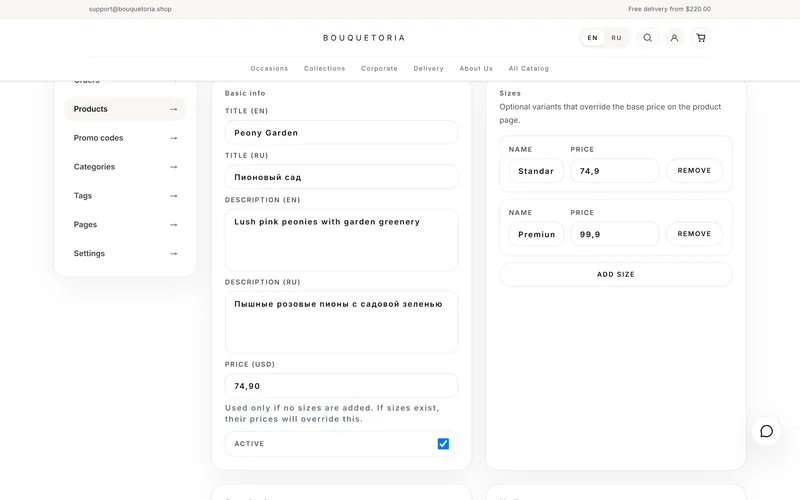Go to Tags in sidebar
Viewport: 800px width, 500px height.
(x=125, y=196)
